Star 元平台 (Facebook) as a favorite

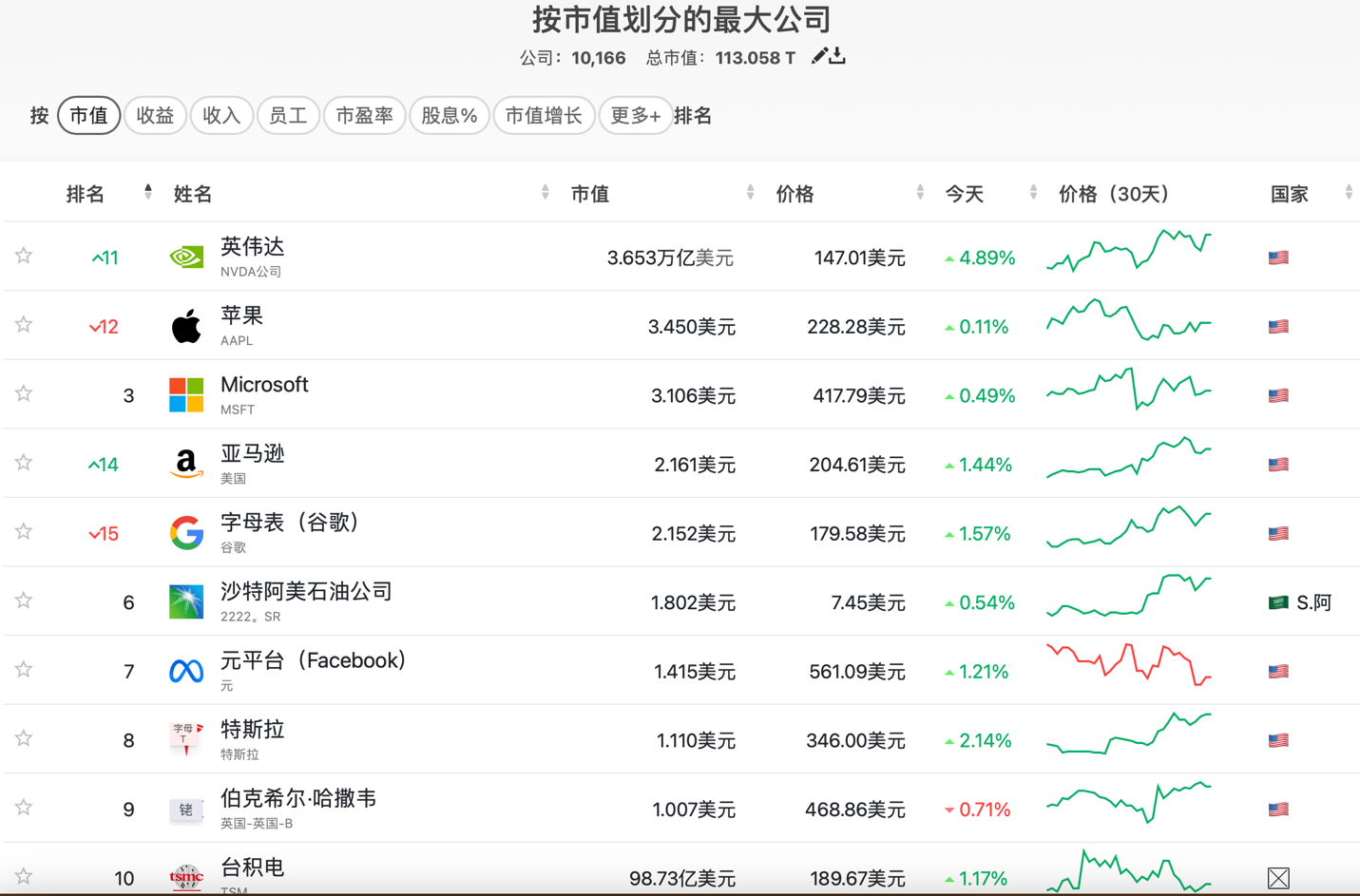coord(24,669)
